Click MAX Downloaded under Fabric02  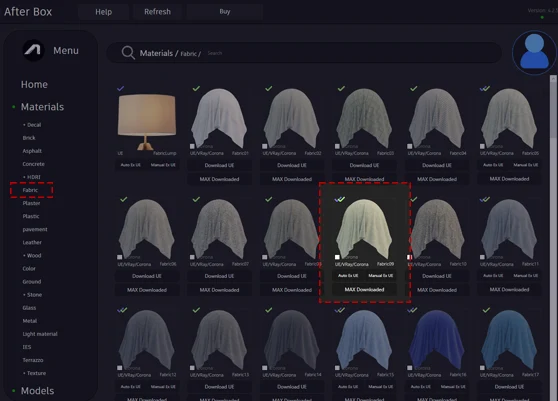pyautogui.click(x=292, y=179)
